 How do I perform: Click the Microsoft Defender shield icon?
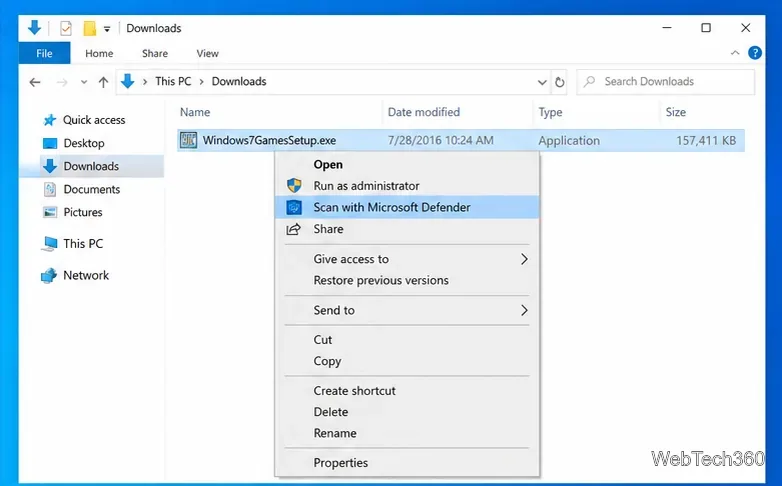click(x=294, y=207)
